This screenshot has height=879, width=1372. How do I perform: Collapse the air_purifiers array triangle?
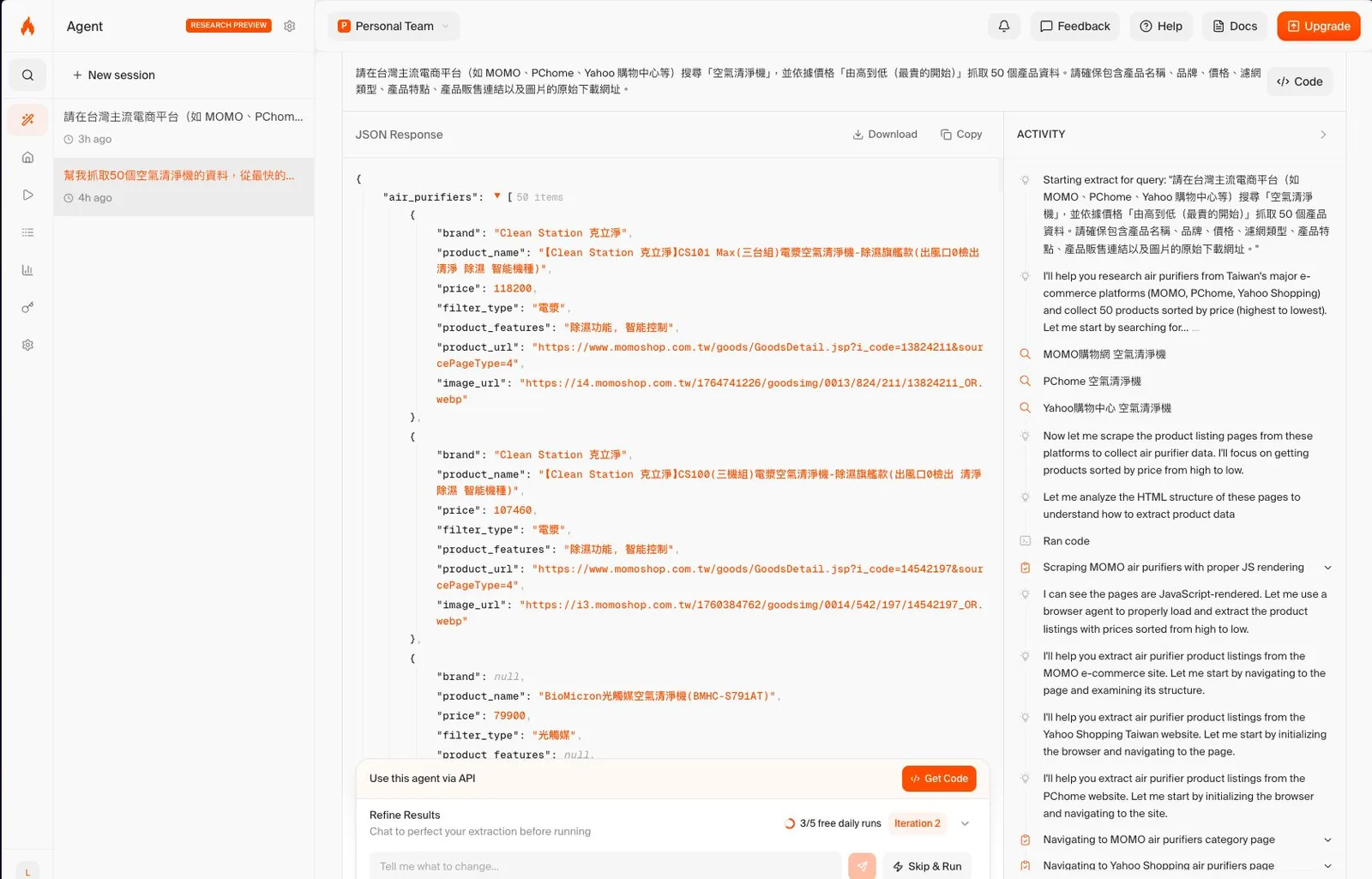coord(496,196)
